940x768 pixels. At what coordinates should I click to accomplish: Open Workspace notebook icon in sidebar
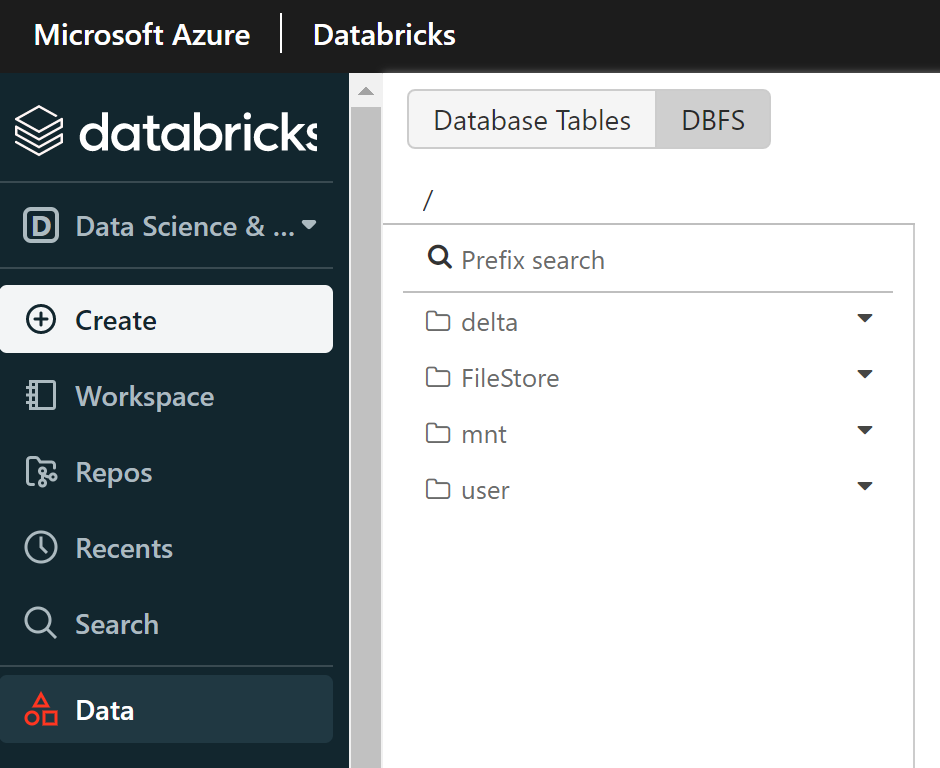click(40, 396)
